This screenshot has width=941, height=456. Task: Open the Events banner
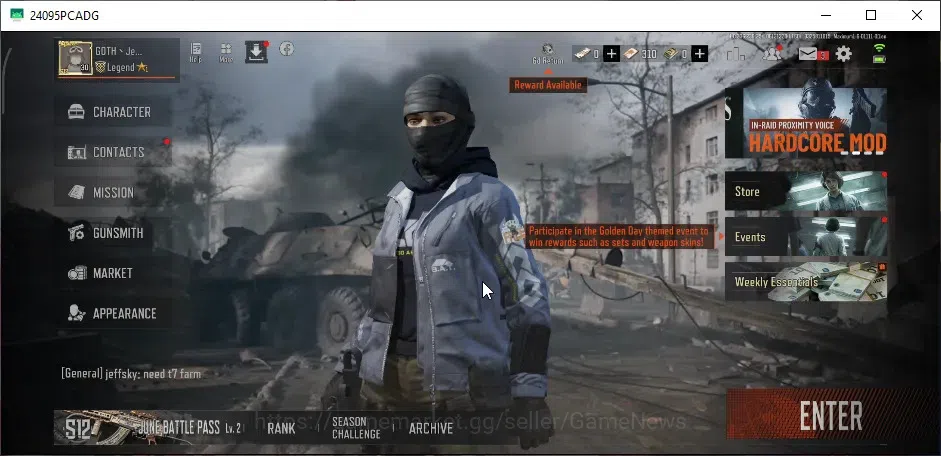coord(806,236)
